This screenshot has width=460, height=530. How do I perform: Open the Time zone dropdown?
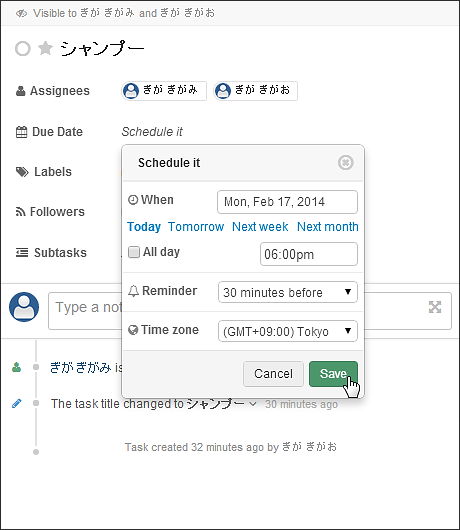(x=288, y=331)
